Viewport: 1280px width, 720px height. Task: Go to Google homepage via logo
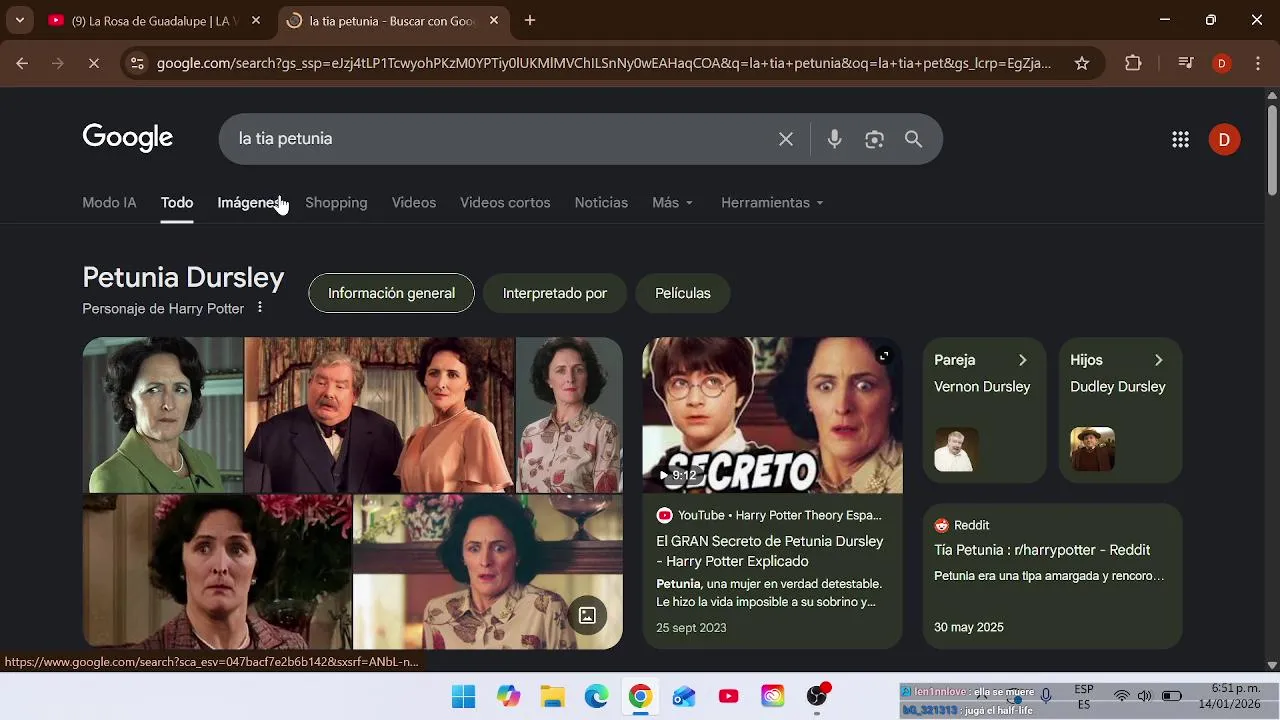[x=127, y=138]
